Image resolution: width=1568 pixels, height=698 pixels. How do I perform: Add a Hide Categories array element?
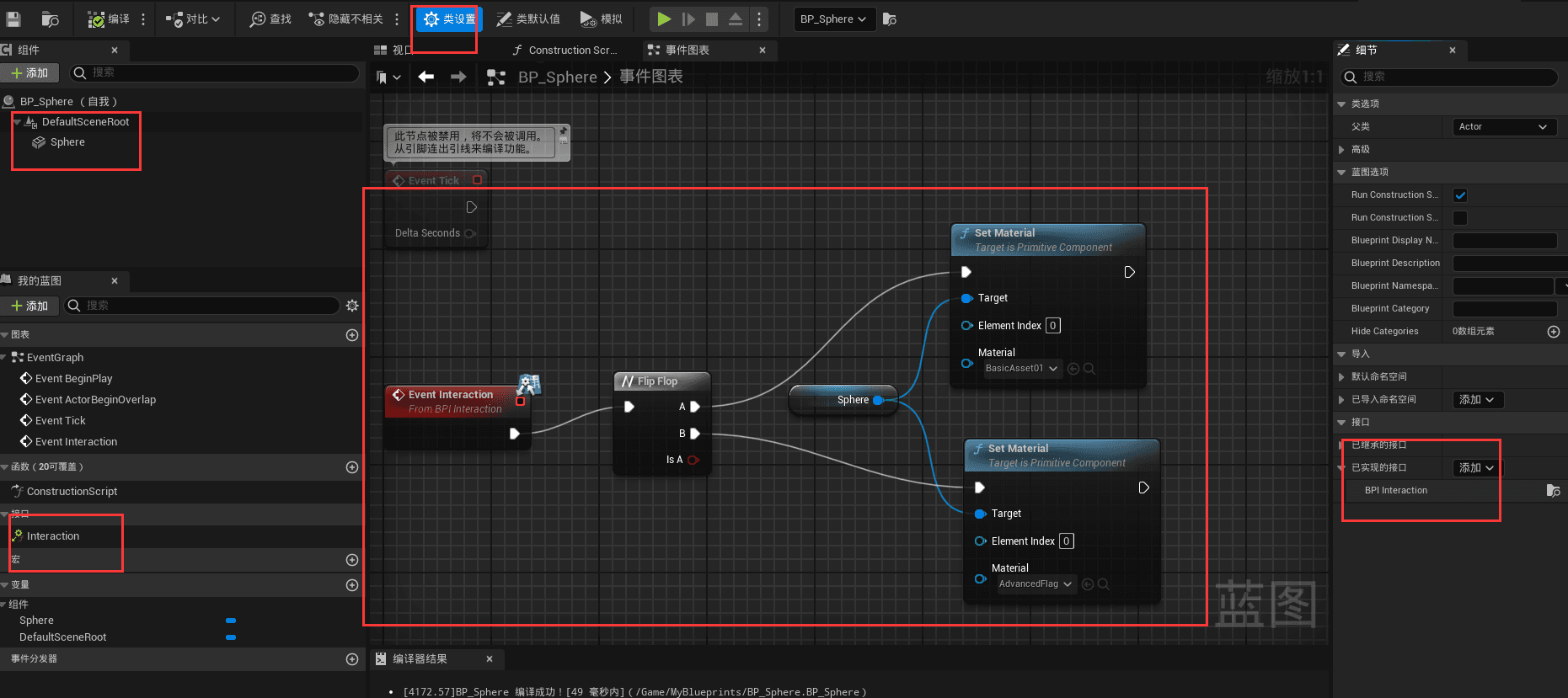1554,332
